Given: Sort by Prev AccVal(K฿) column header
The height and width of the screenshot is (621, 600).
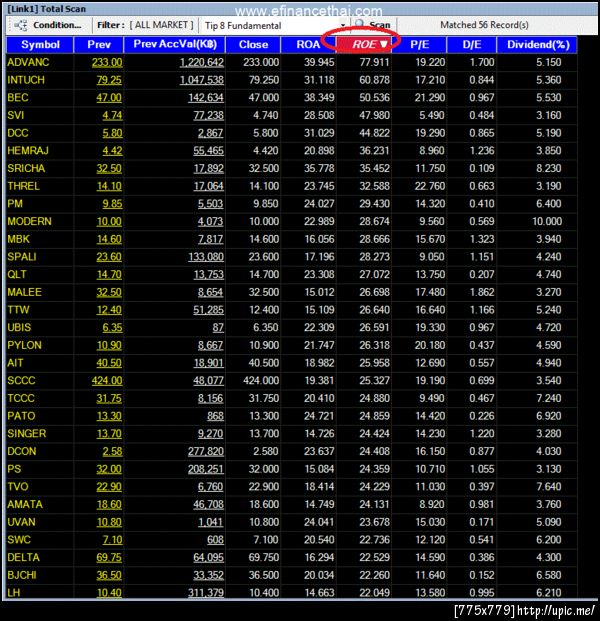Looking at the screenshot, I should [175, 44].
